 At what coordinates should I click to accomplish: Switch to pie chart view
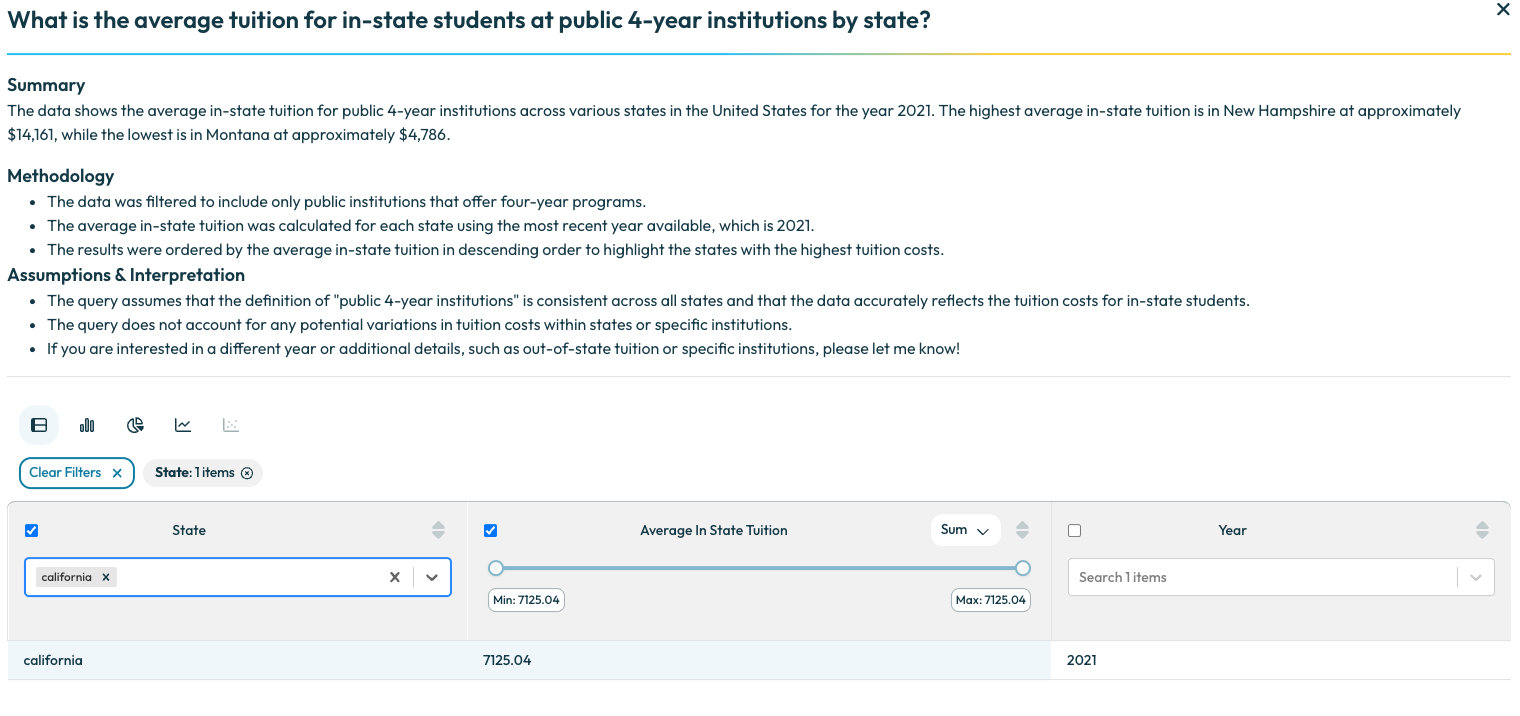tap(135, 425)
